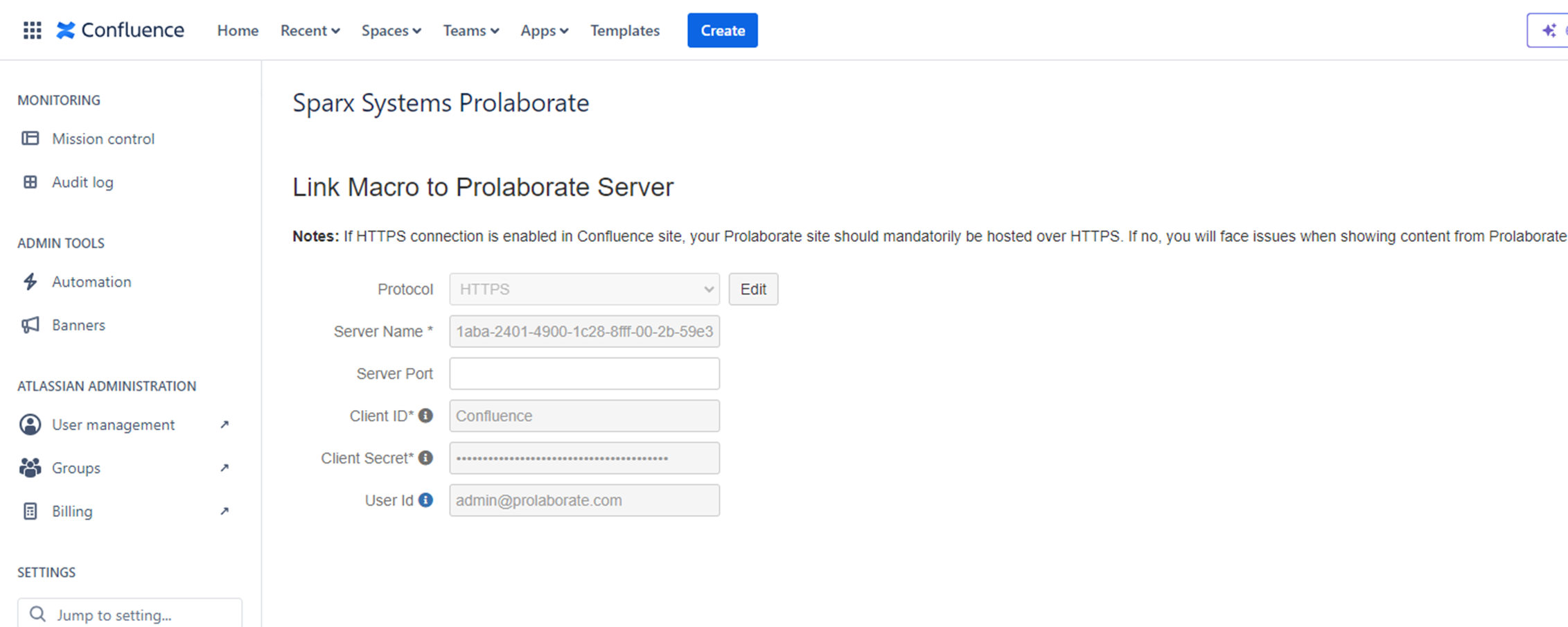Screen dimensions: 1568x627
Task: Open Audit log in the sidebar
Action: pyautogui.click(x=82, y=182)
